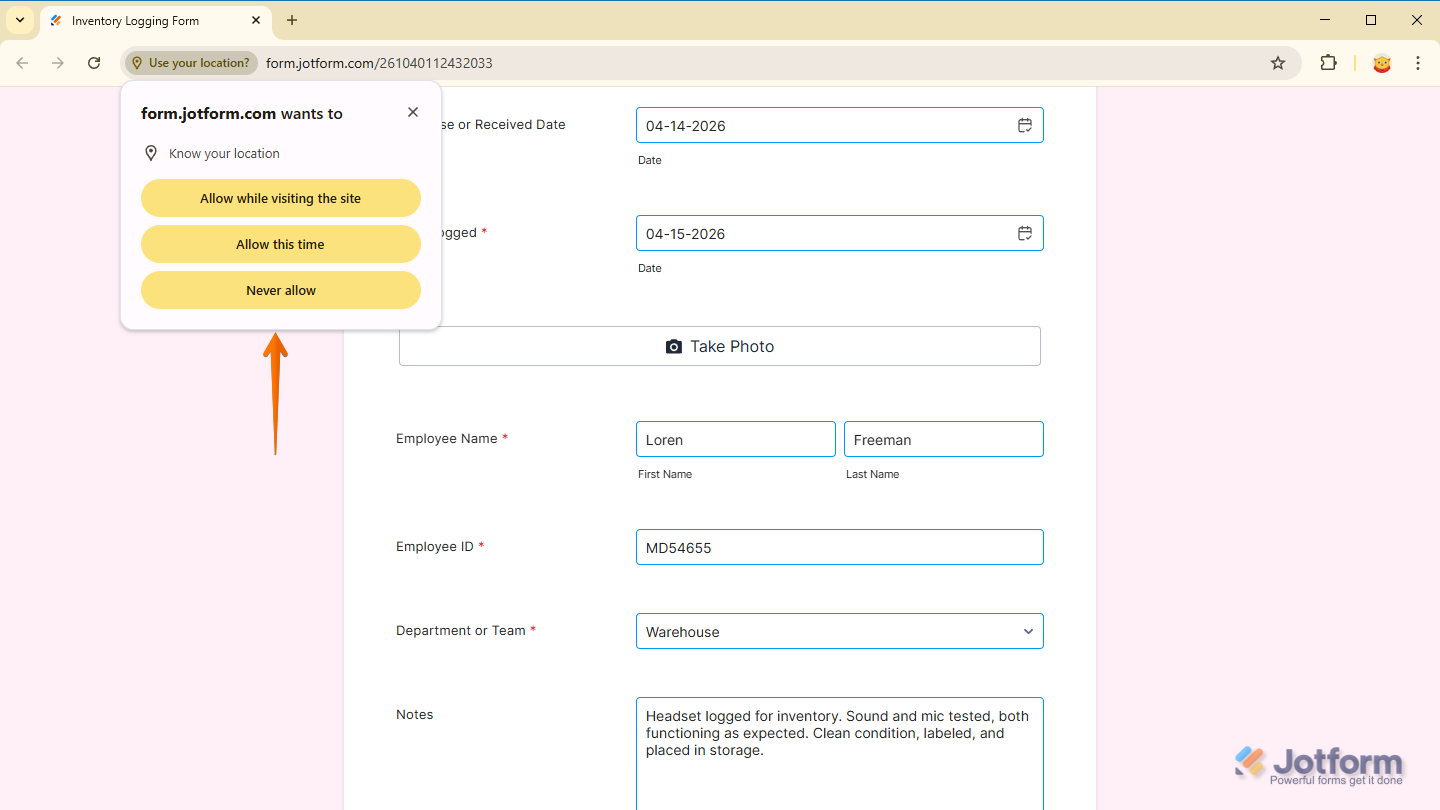Image resolution: width=1440 pixels, height=810 pixels.
Task: Choose Never allow for location access
Action: (280, 290)
